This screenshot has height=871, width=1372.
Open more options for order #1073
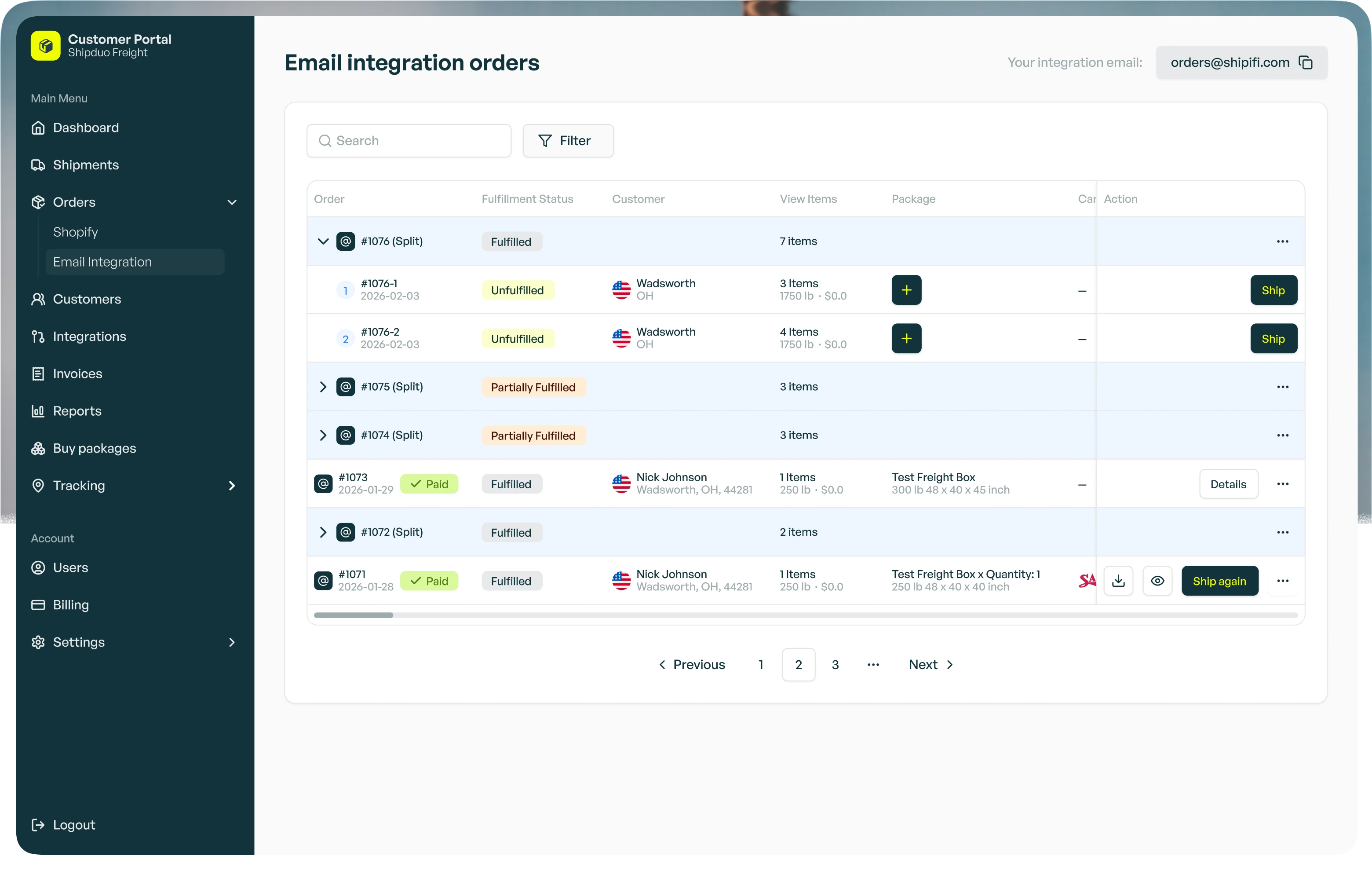[1283, 484]
